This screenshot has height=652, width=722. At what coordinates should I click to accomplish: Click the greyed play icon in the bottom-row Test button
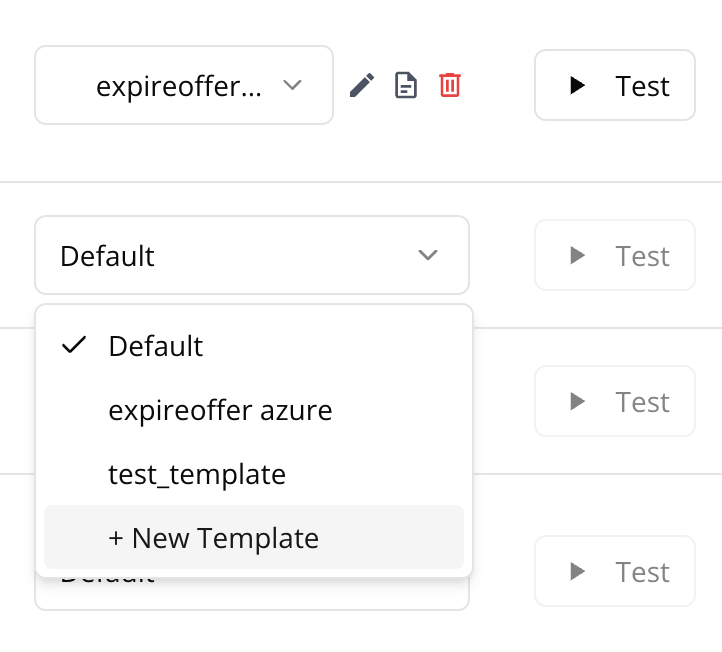[577, 572]
